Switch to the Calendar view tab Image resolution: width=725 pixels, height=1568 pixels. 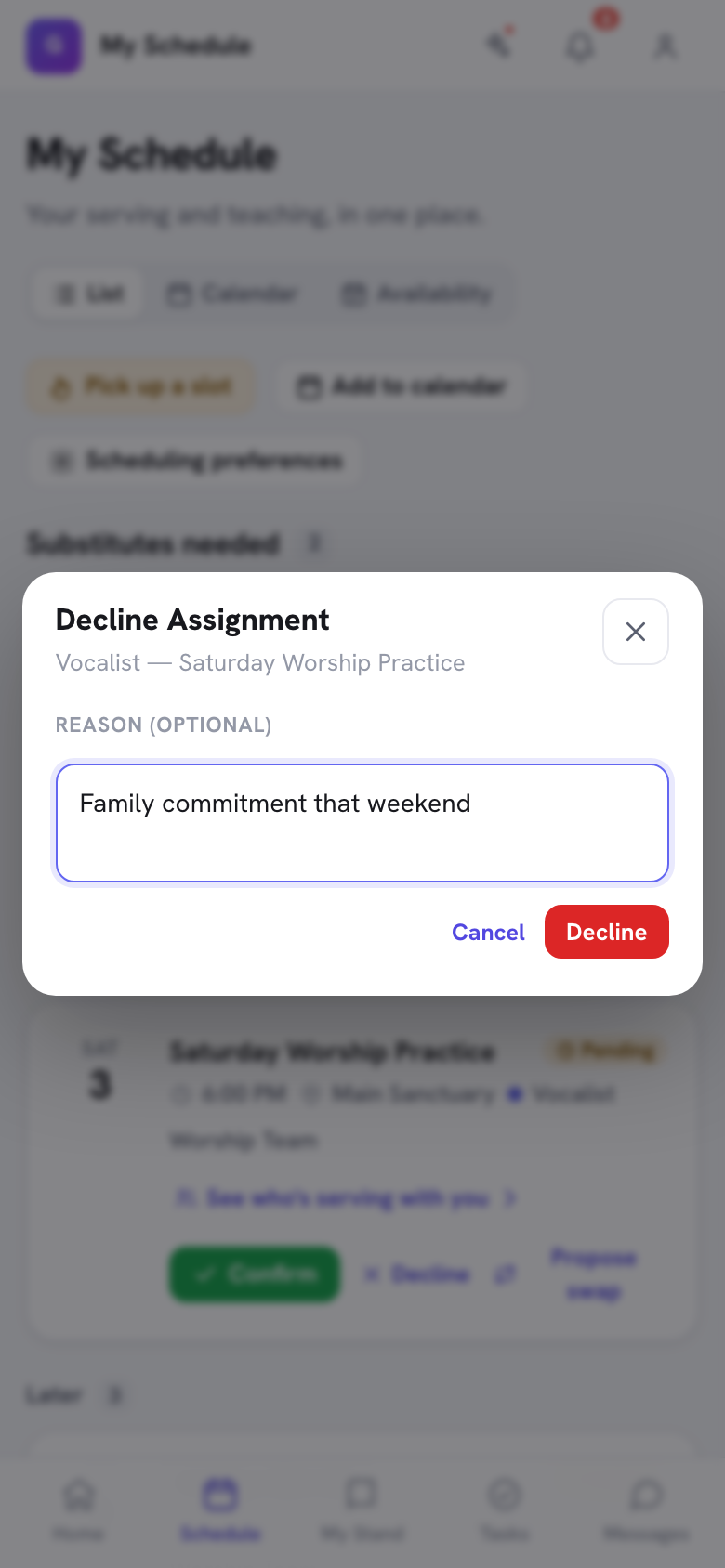coord(232,294)
